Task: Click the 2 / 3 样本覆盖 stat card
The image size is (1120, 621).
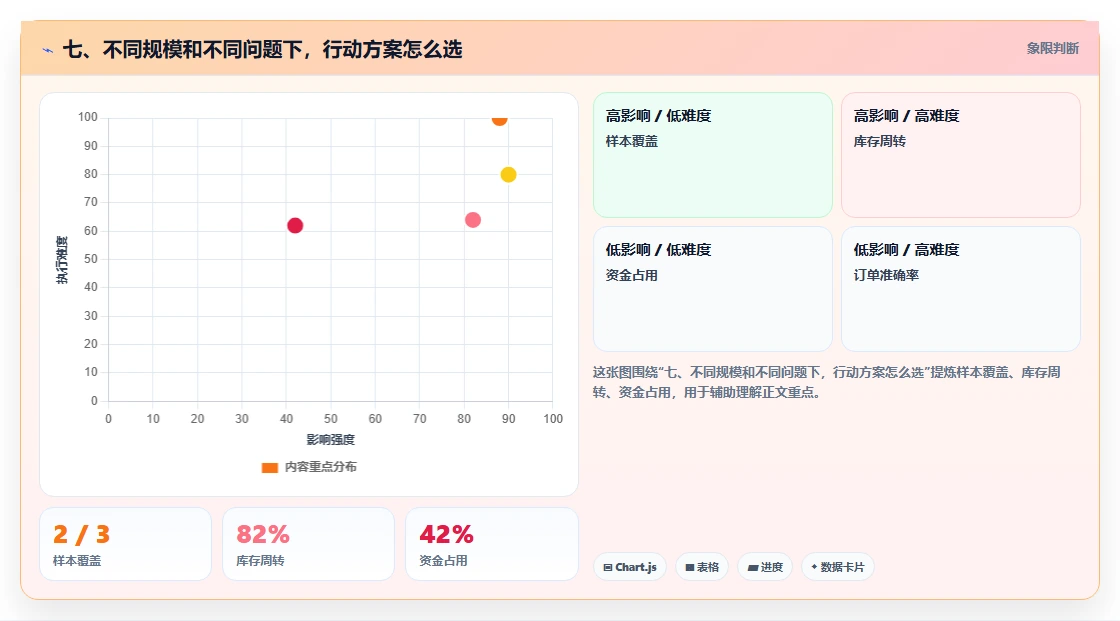Action: tap(125, 544)
